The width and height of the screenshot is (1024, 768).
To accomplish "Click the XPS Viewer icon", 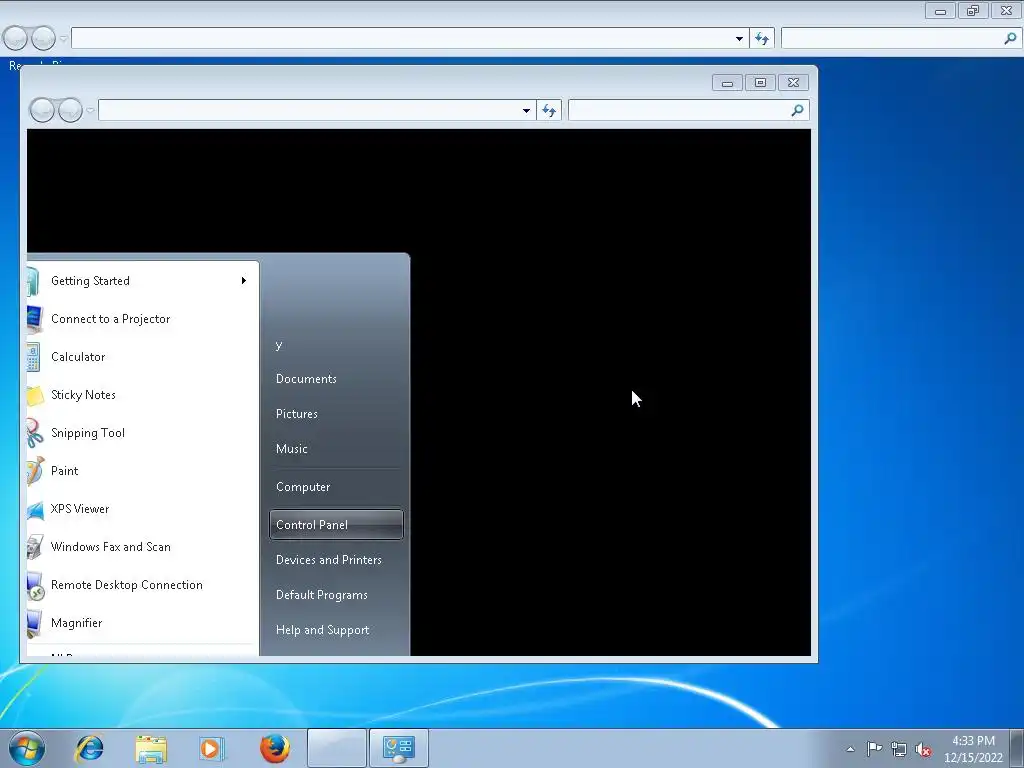I will 35,509.
